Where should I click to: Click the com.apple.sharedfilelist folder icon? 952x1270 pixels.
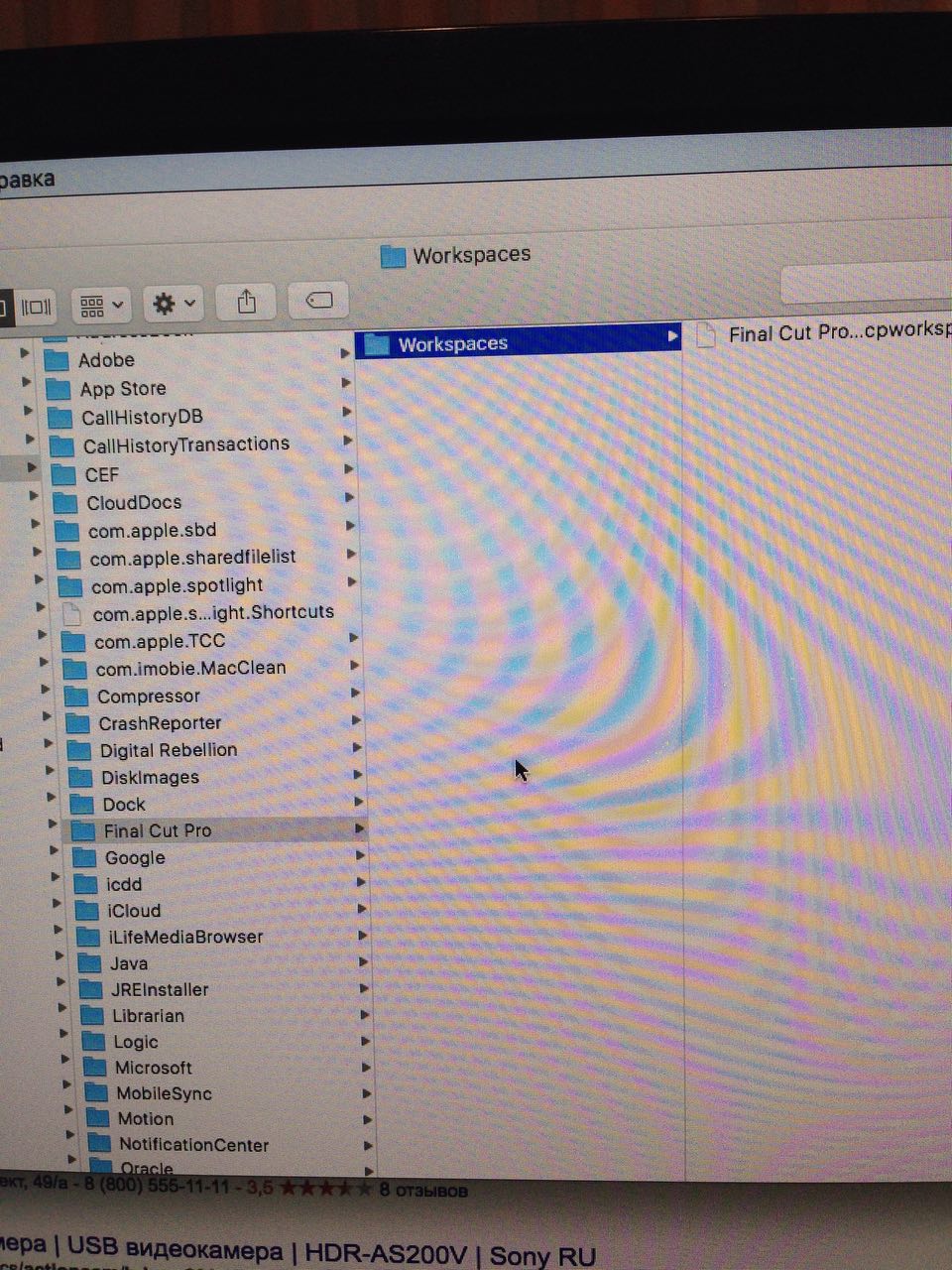click(69, 559)
